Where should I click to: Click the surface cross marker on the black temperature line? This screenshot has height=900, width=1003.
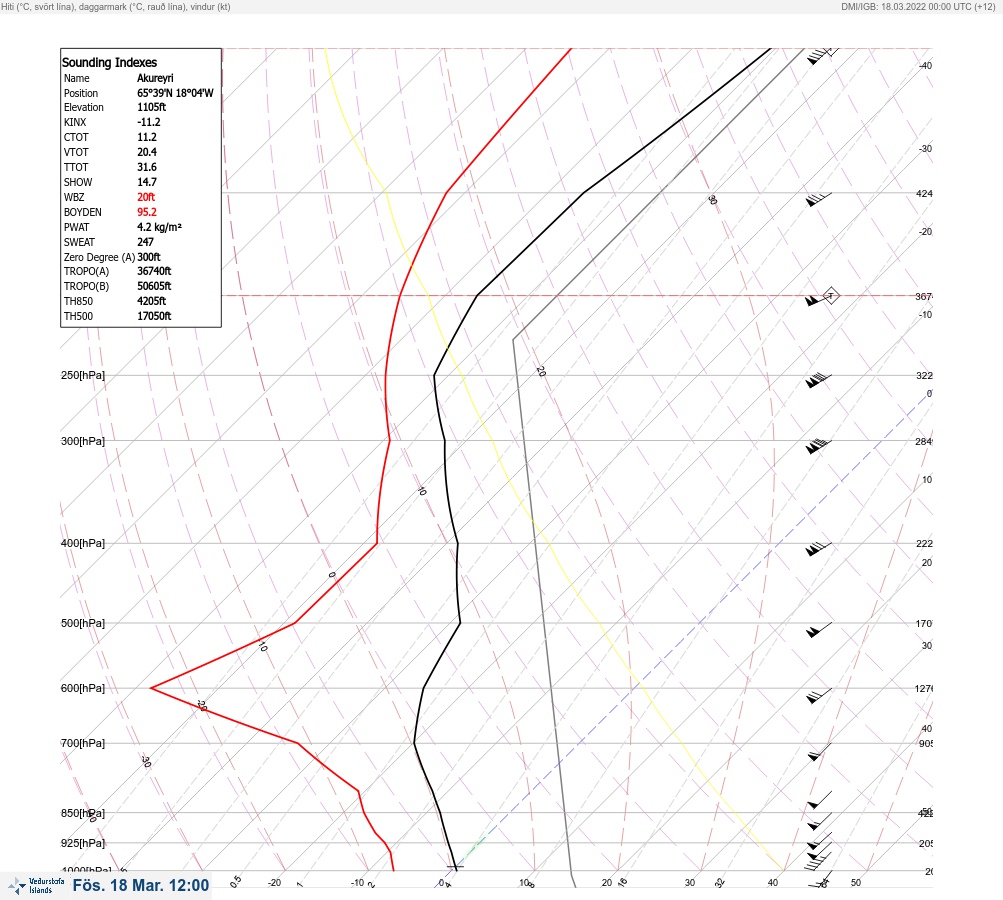click(x=455, y=867)
